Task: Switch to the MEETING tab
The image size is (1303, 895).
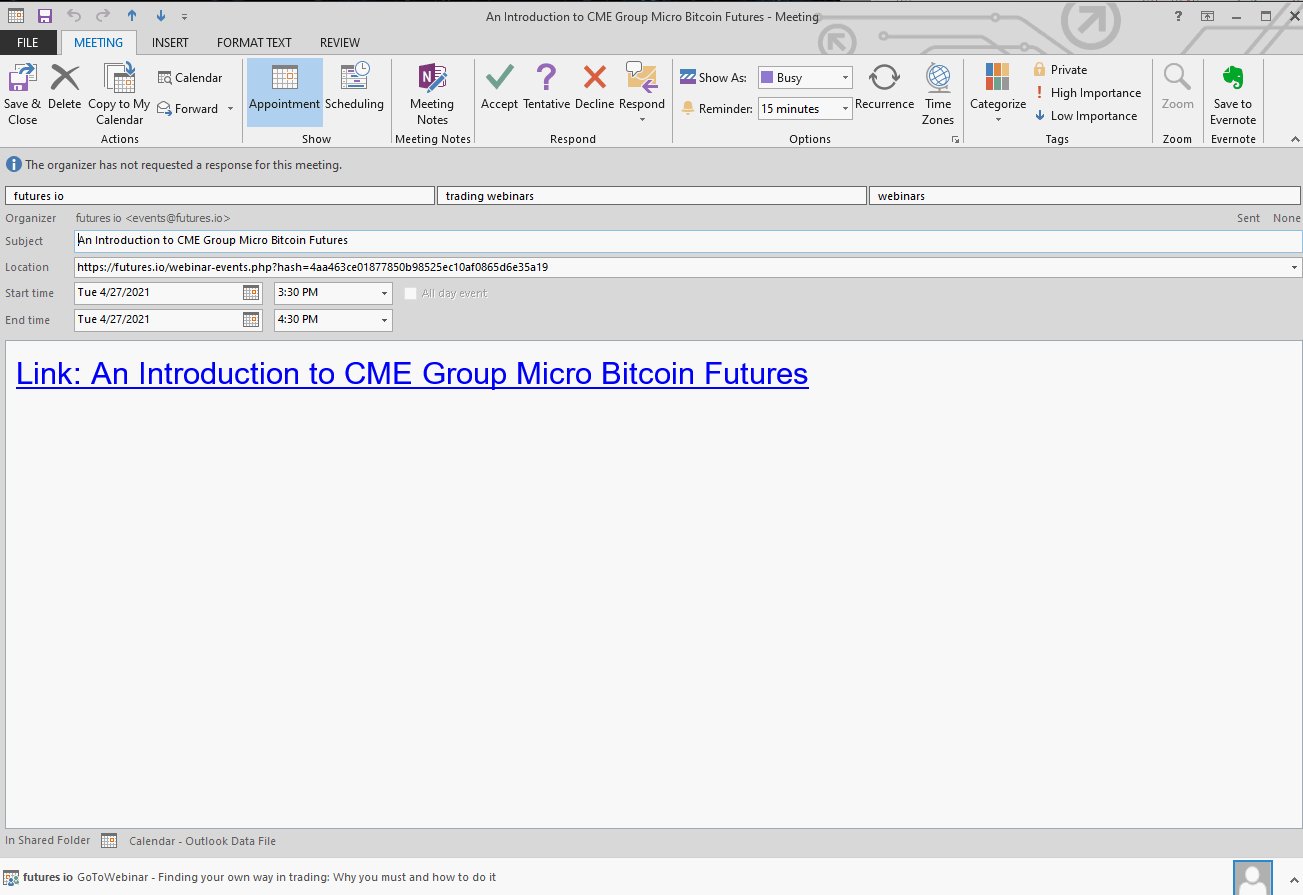Action: tap(99, 43)
